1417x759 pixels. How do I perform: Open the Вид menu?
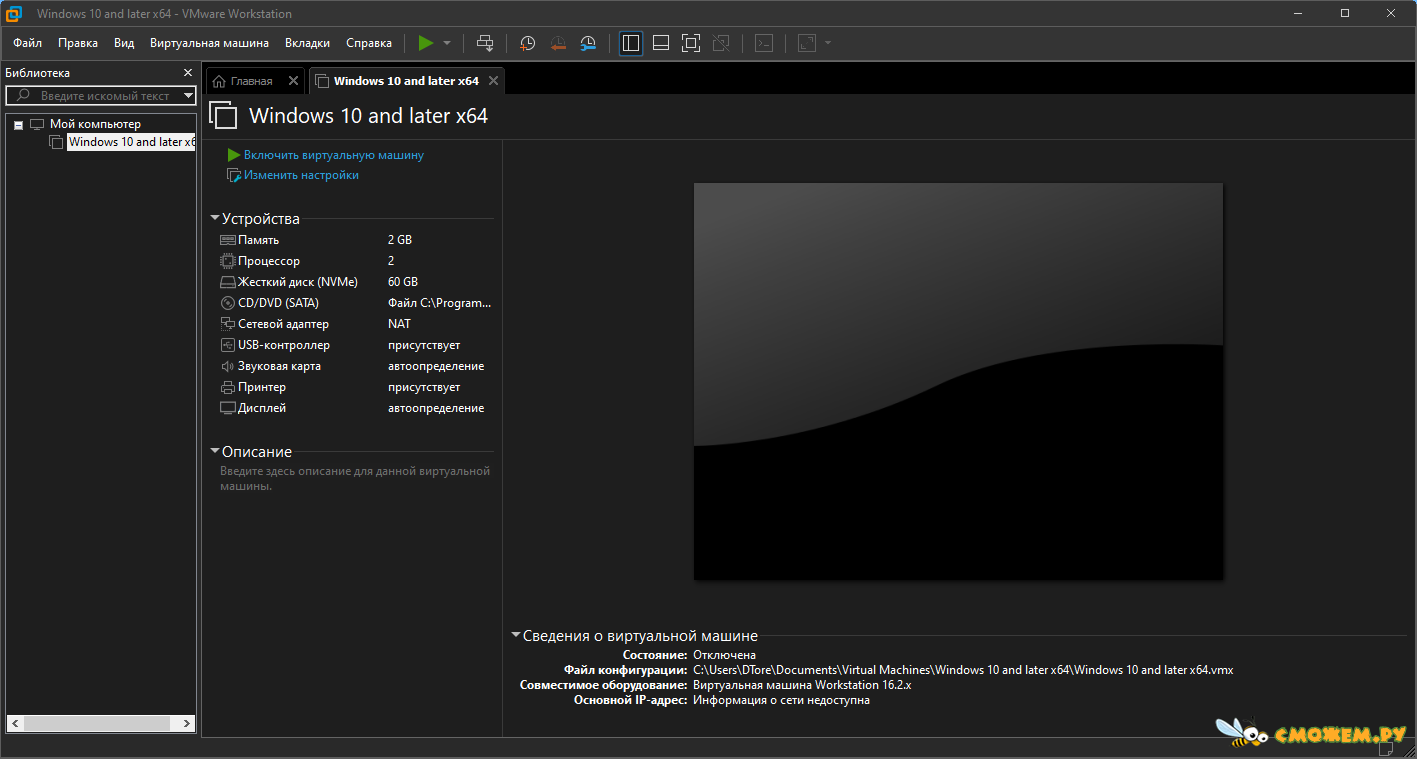(124, 43)
